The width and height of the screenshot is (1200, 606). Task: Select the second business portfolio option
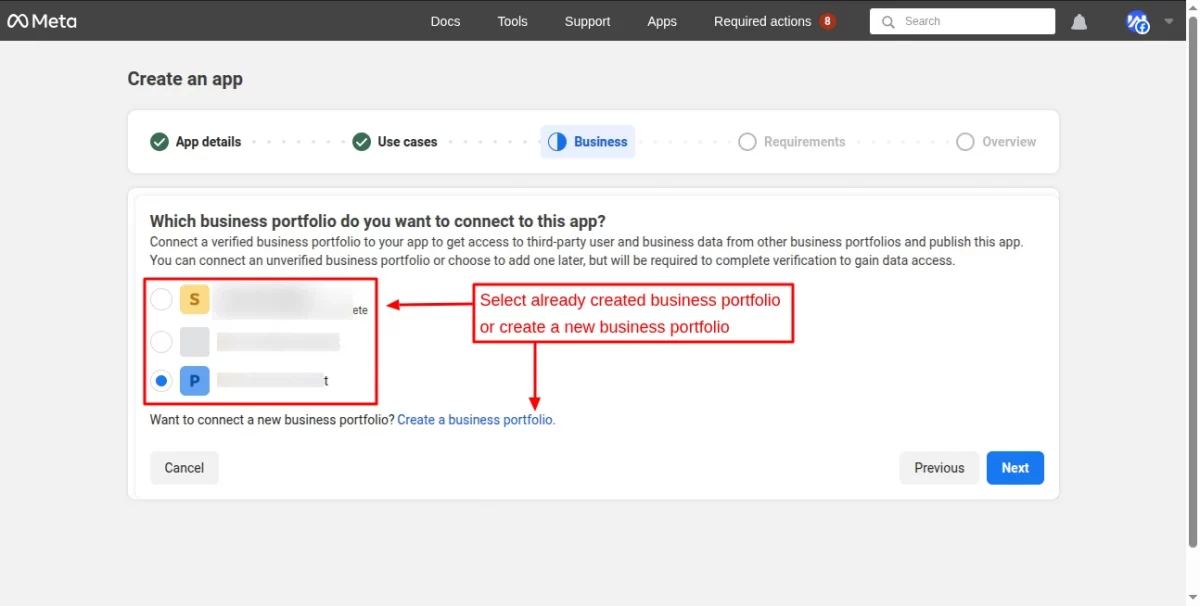161,341
